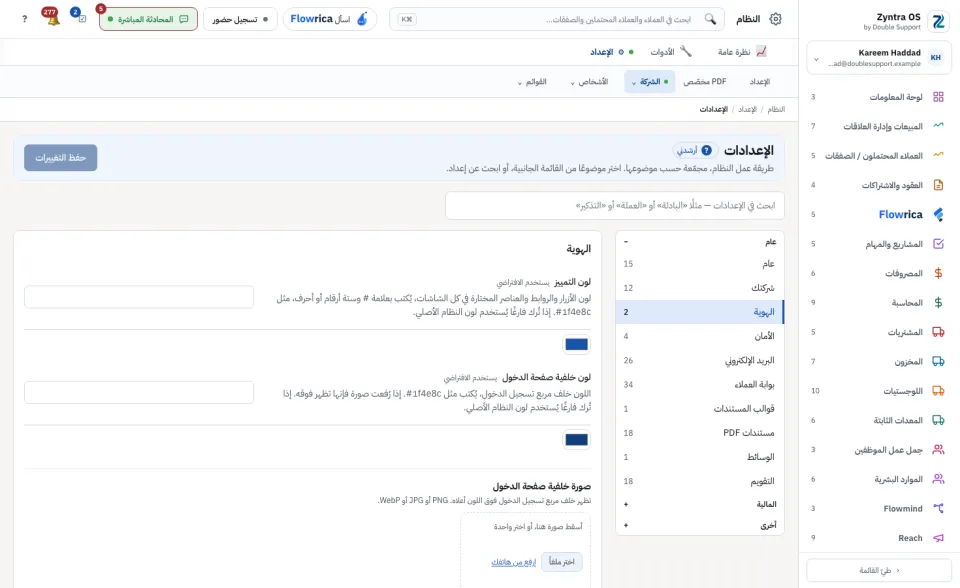Image resolution: width=960 pixels, height=588 pixels.
Task: Click the Zyntra OS logo icon
Action: 938,21
